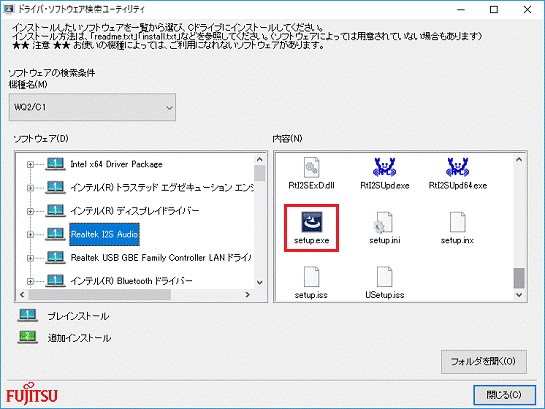Expand the Realtek I2S Audio node
The image size is (545, 409).
pyautogui.click(x=30, y=235)
